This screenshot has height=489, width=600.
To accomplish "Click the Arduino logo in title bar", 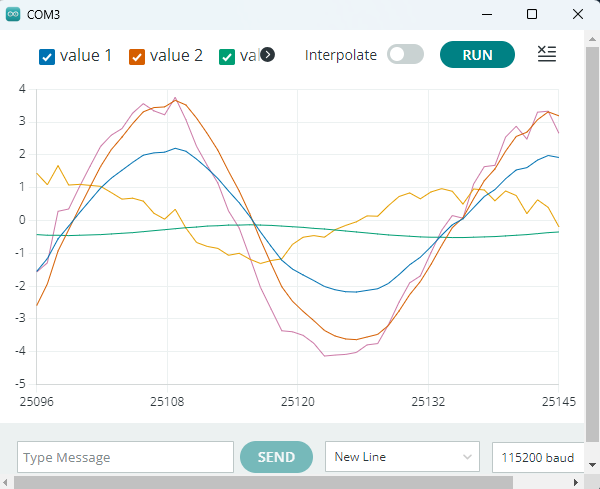I will (x=12, y=14).
